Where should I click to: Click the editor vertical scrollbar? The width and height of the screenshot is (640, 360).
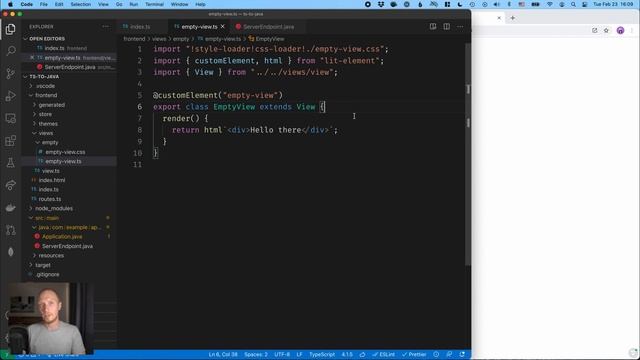coord(468,155)
